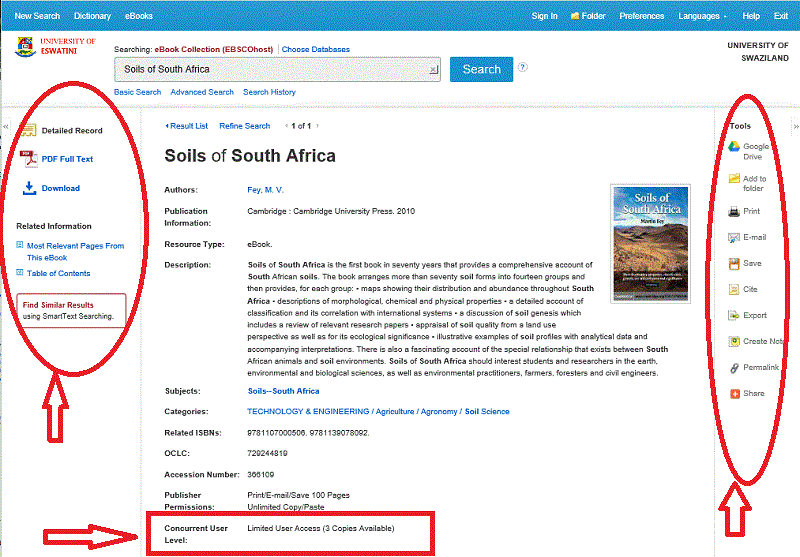The image size is (800, 557).
Task: Click the Print tool icon
Action: click(734, 211)
